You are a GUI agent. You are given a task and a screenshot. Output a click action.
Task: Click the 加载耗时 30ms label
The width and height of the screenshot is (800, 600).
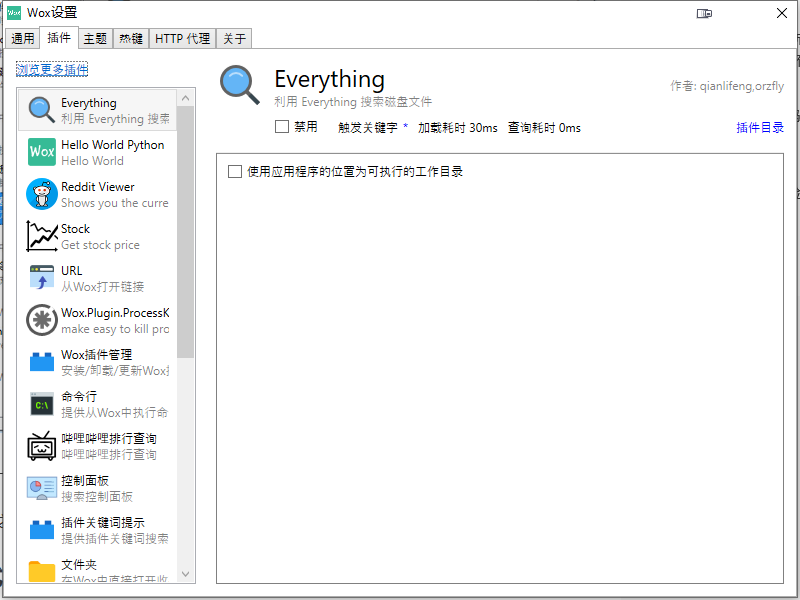(458, 128)
